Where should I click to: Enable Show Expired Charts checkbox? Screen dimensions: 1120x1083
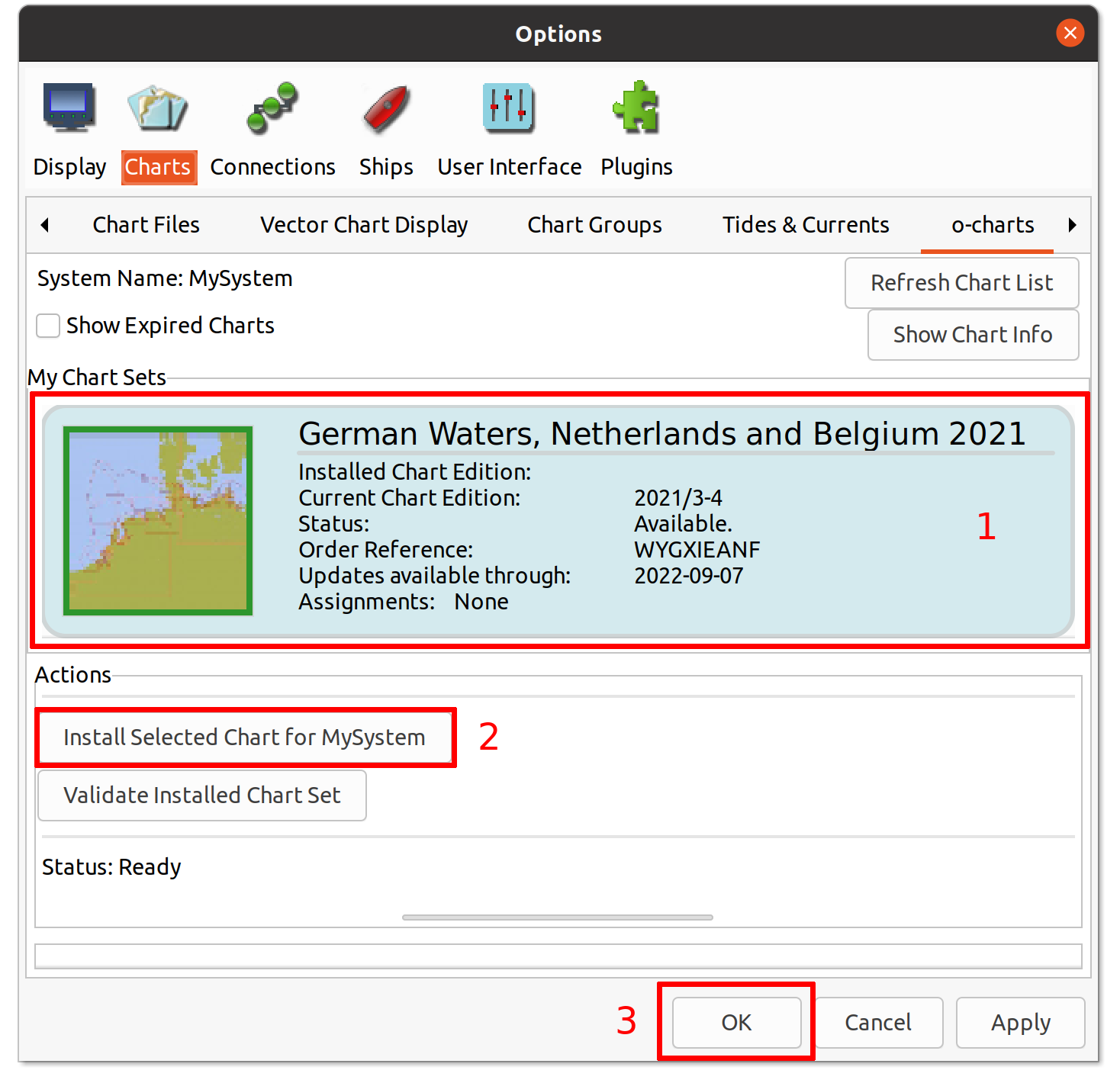49,326
